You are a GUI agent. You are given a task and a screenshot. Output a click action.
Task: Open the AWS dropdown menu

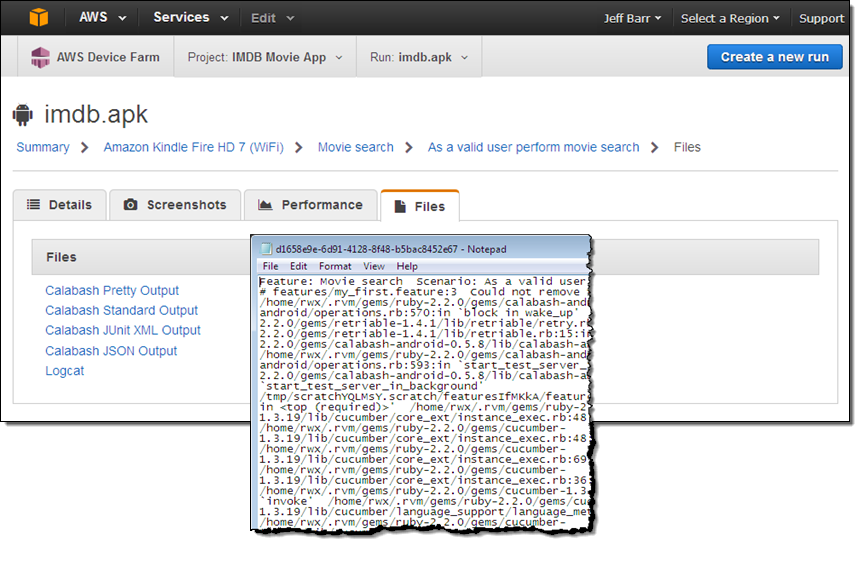[x=103, y=18]
